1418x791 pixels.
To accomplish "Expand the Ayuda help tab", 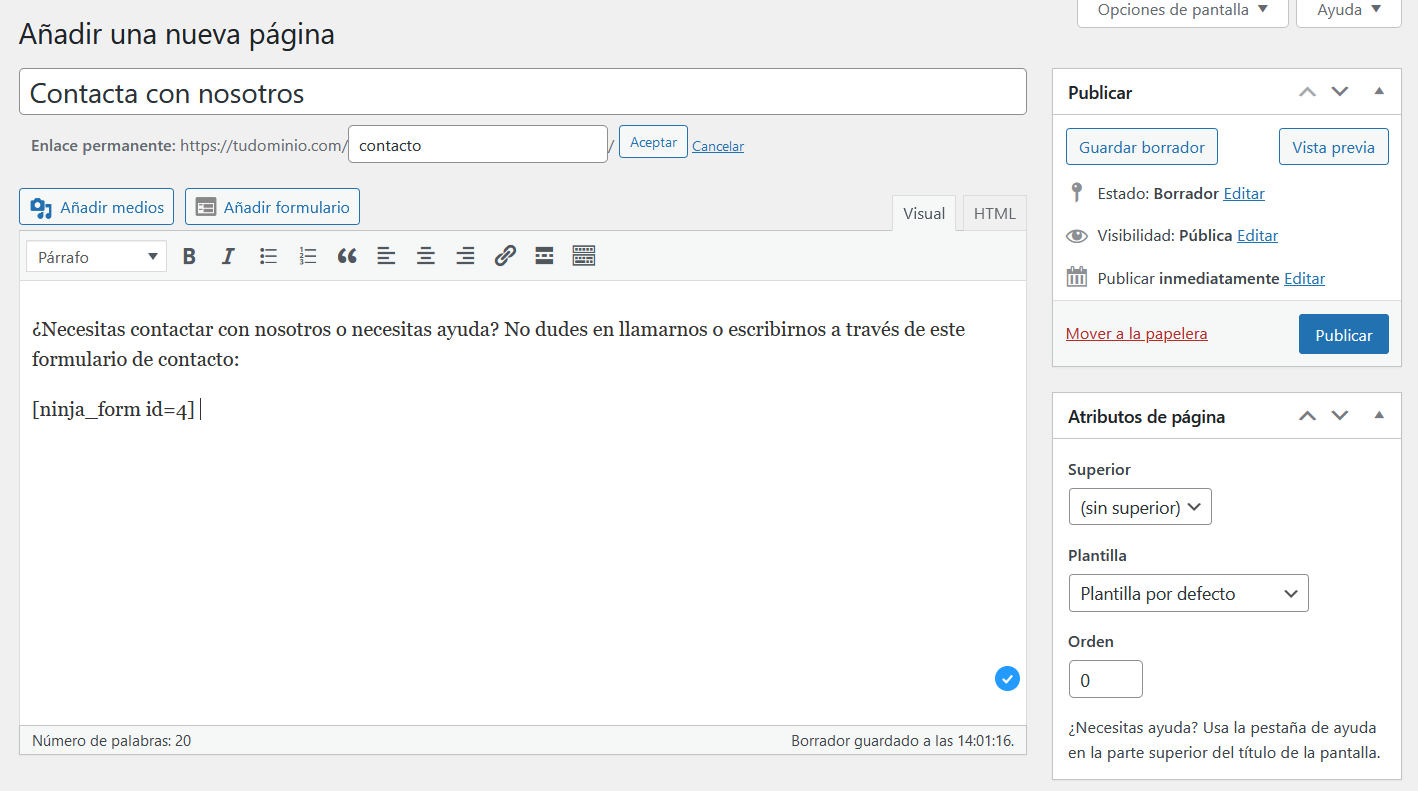I will coord(1349,10).
